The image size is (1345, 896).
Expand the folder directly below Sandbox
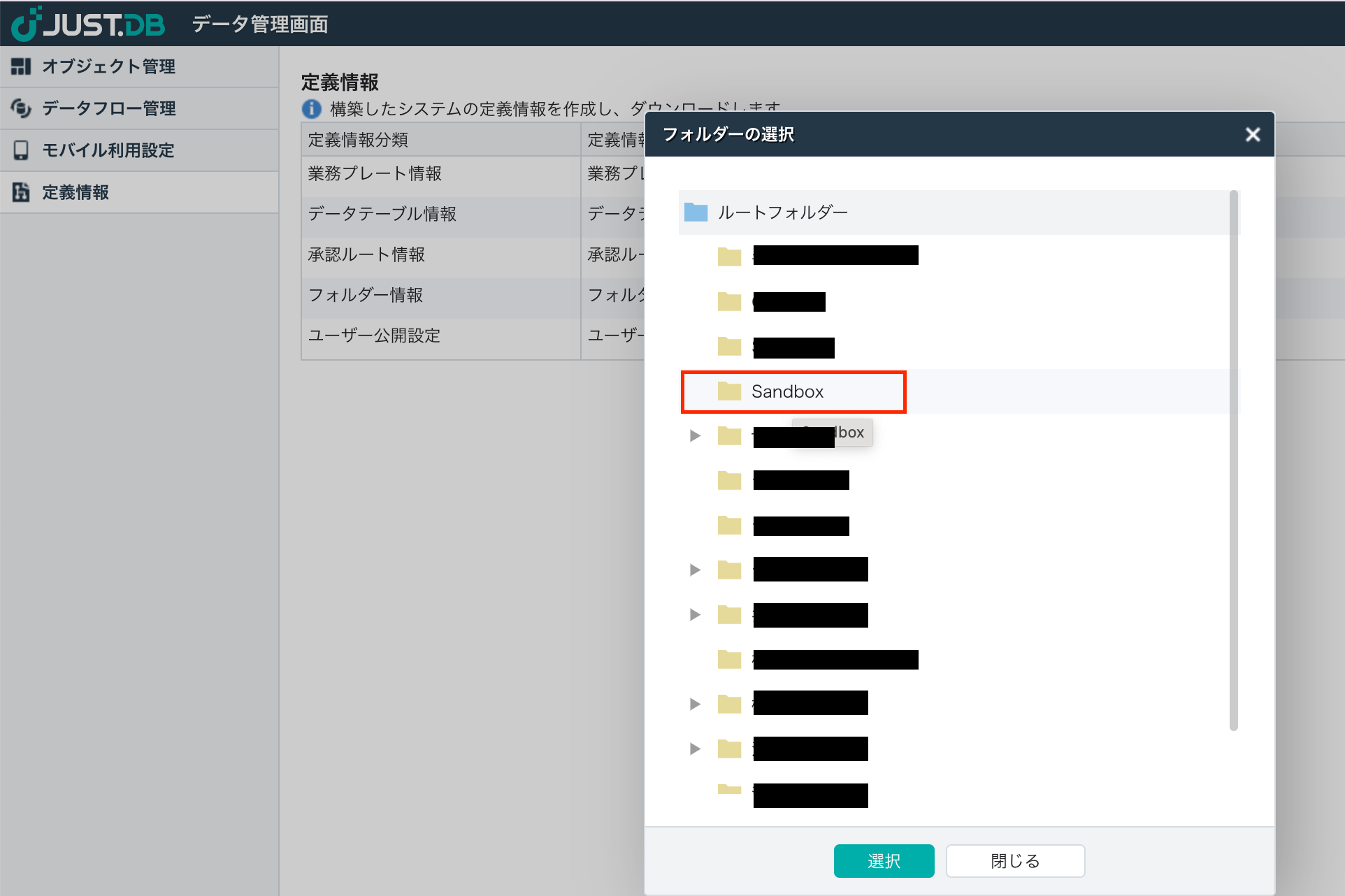coord(695,435)
